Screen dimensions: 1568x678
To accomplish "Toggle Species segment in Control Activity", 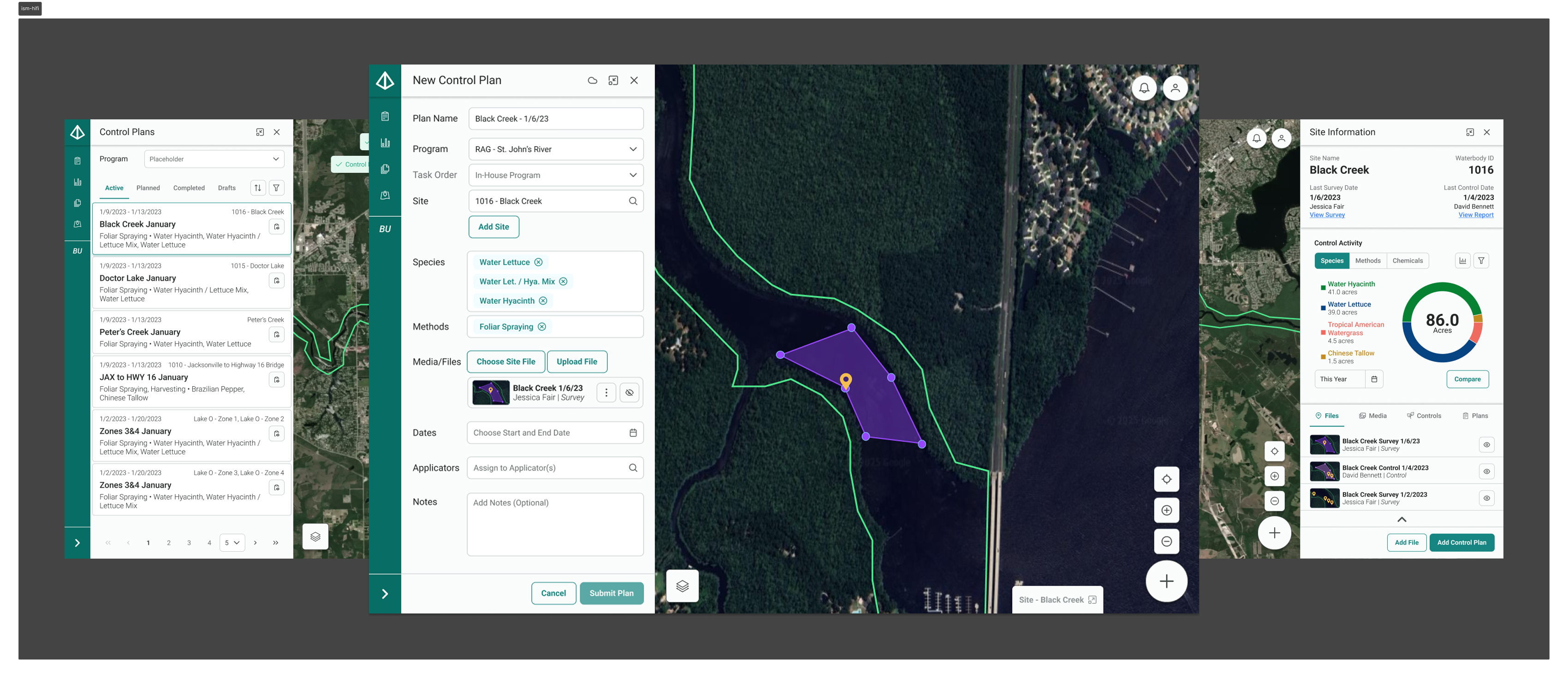I will tap(1331, 261).
